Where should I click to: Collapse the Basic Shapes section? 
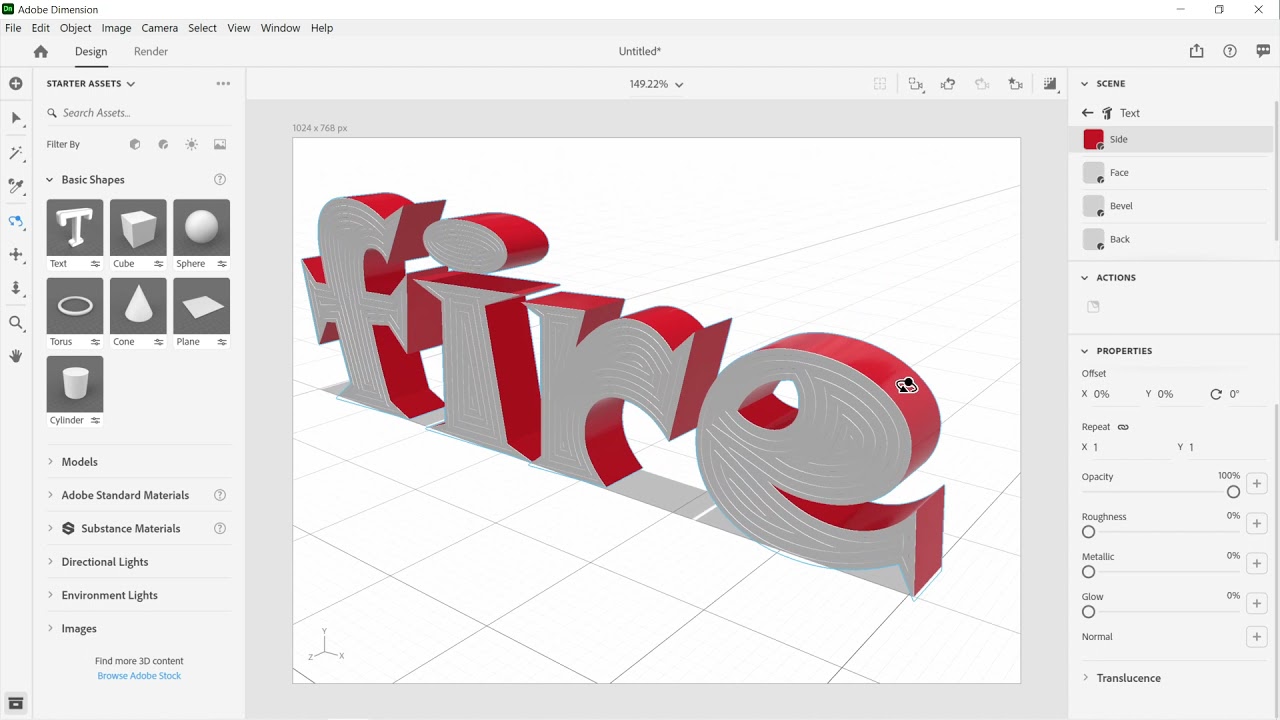point(50,180)
